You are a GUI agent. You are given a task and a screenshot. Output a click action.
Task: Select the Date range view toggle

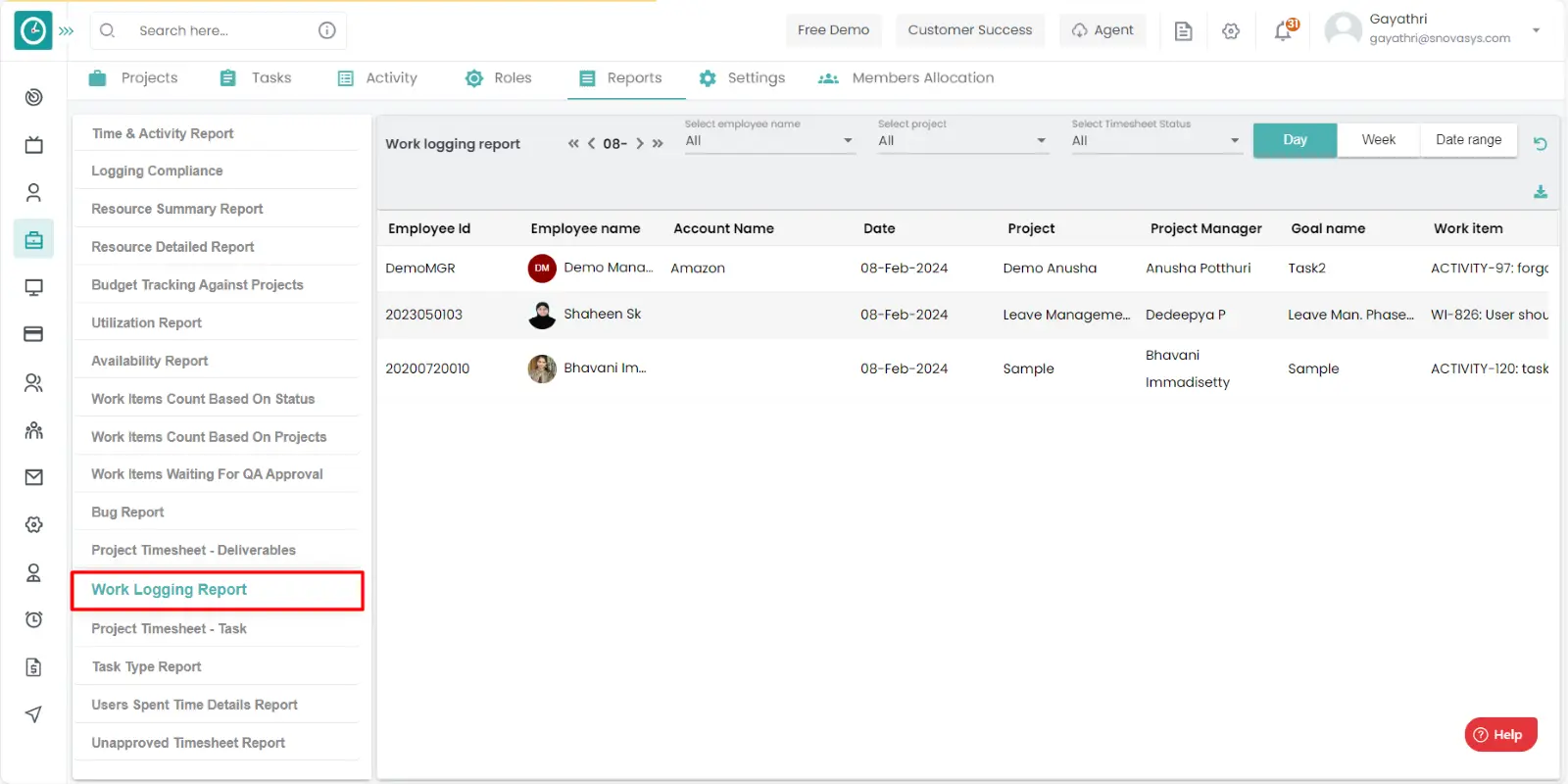(1468, 140)
